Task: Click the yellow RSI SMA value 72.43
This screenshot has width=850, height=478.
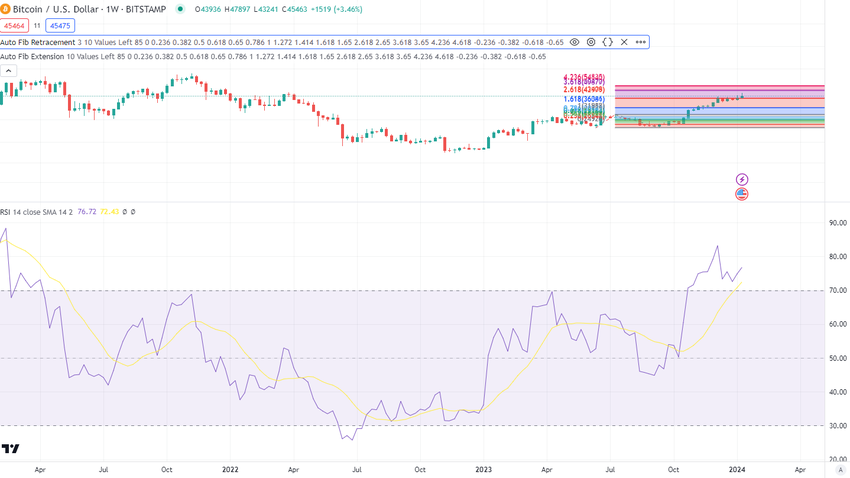Action: (x=110, y=212)
